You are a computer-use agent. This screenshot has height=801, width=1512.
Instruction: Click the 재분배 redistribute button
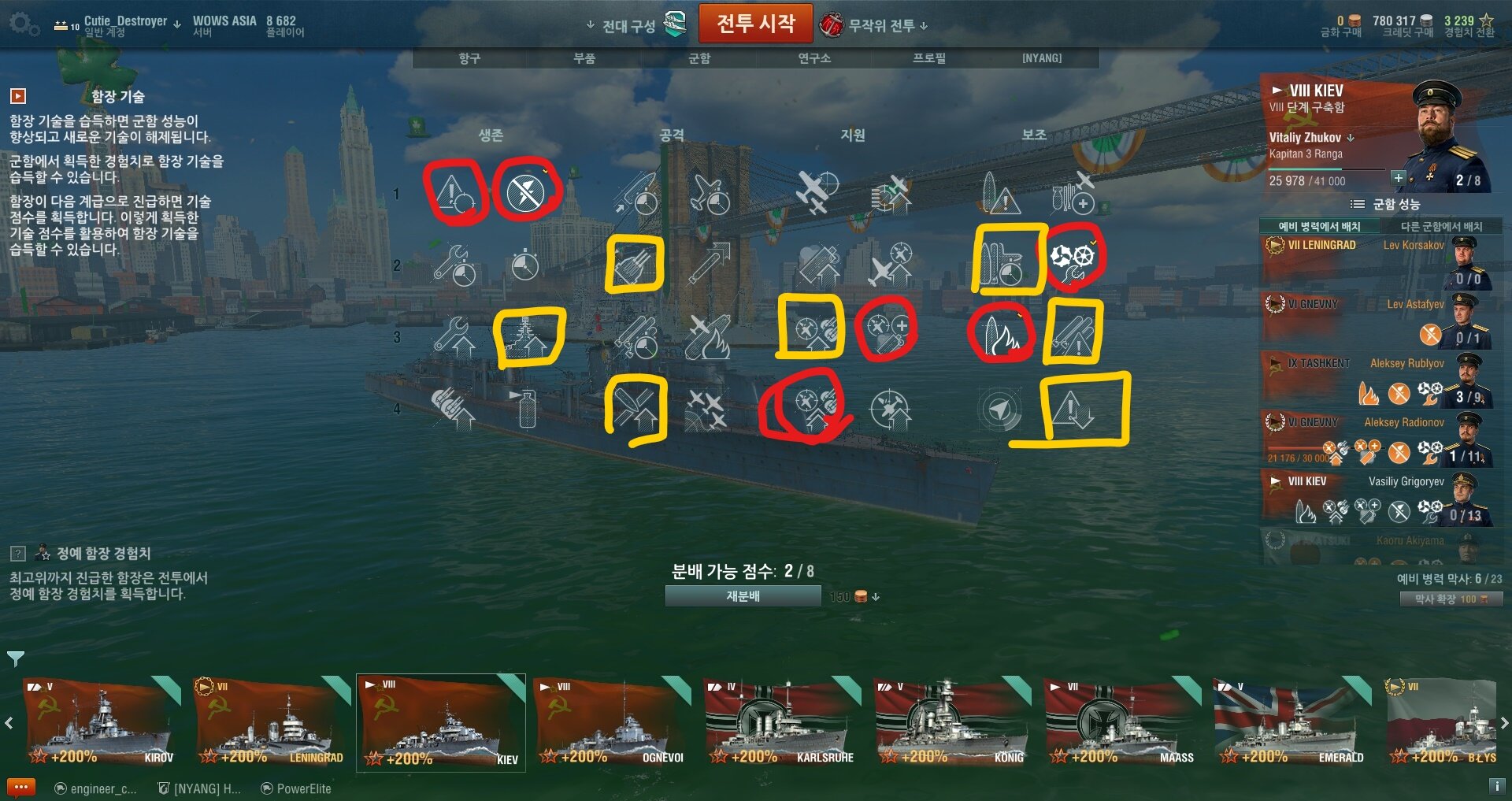coord(743,596)
